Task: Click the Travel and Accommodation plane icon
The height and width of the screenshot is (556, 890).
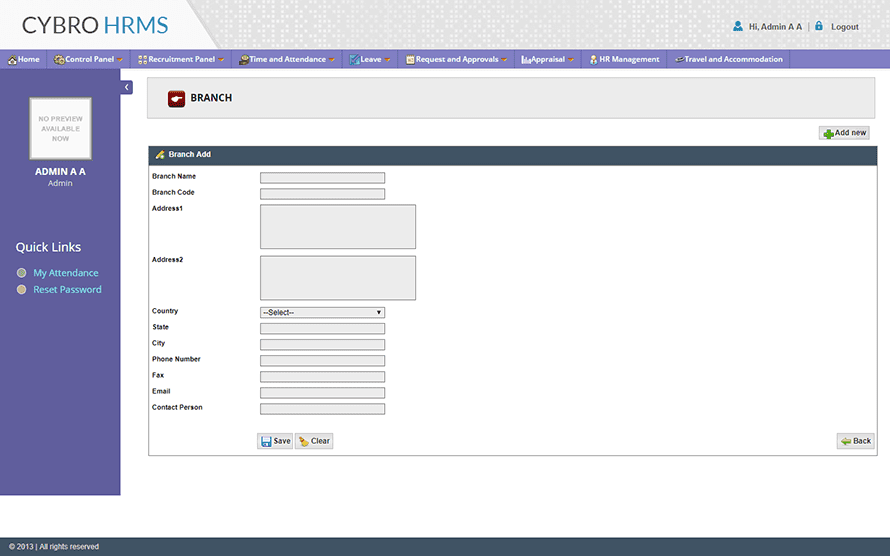Action: [679, 60]
